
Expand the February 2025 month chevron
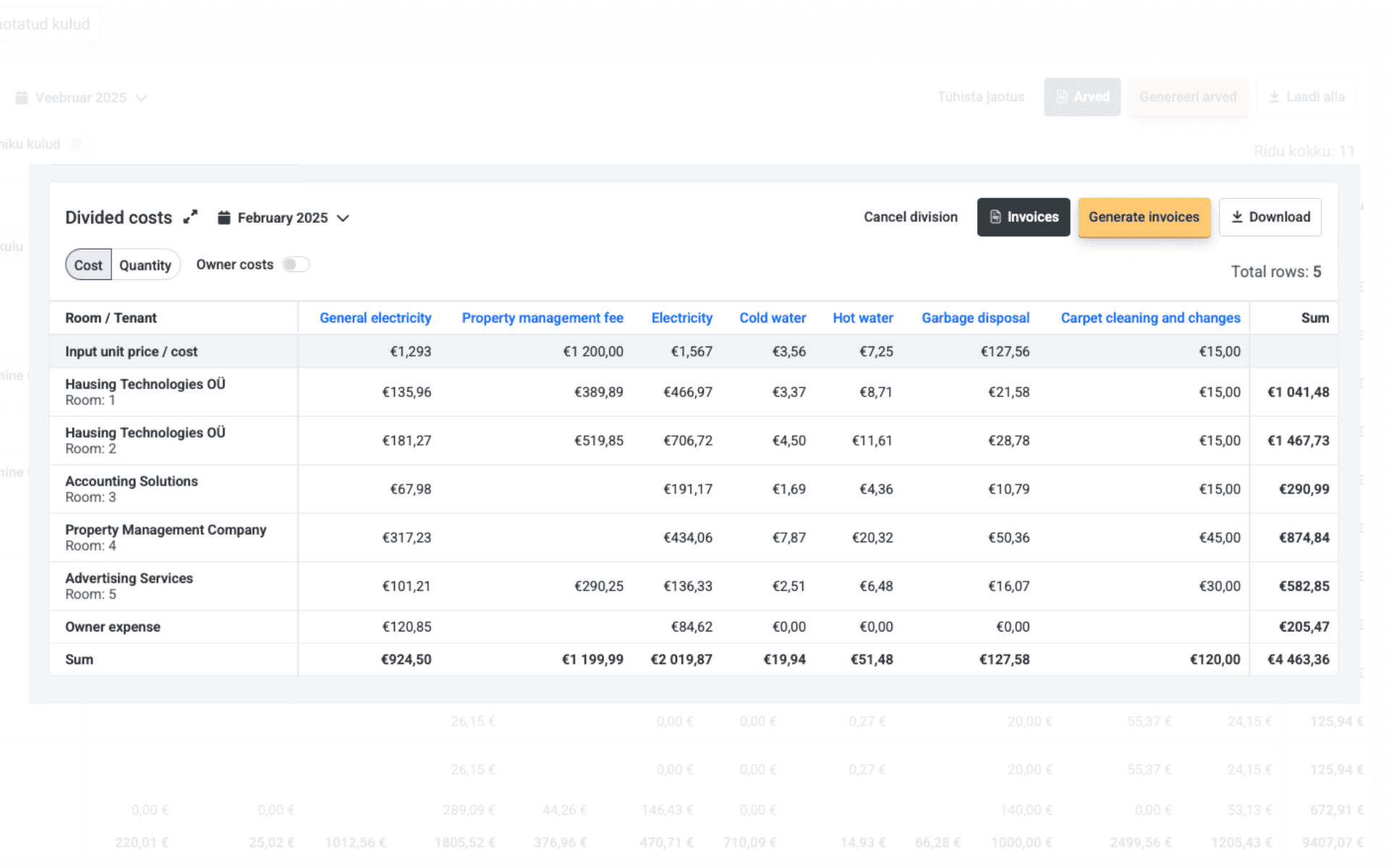(344, 218)
